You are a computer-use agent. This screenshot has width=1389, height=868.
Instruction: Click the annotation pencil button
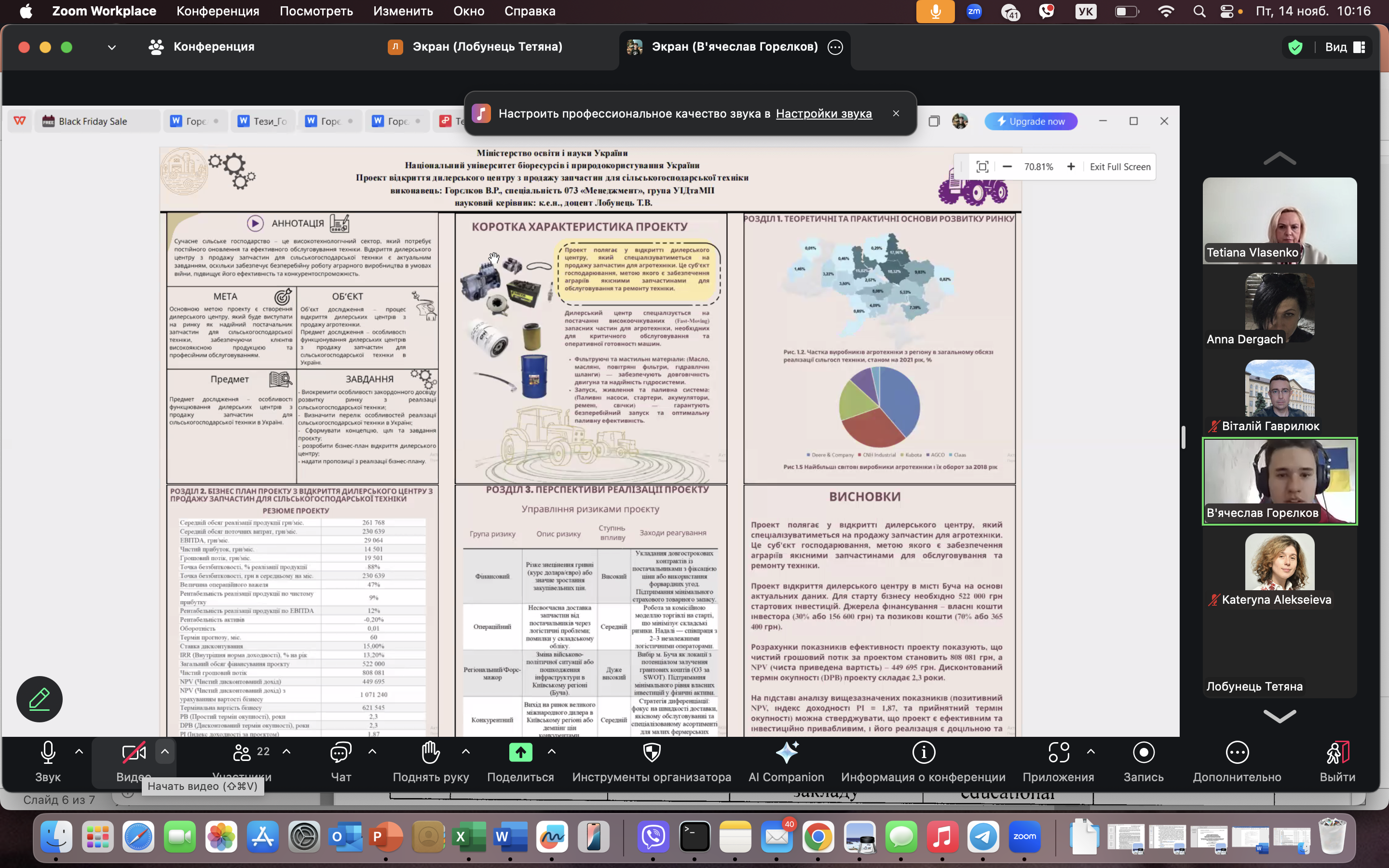[39, 699]
